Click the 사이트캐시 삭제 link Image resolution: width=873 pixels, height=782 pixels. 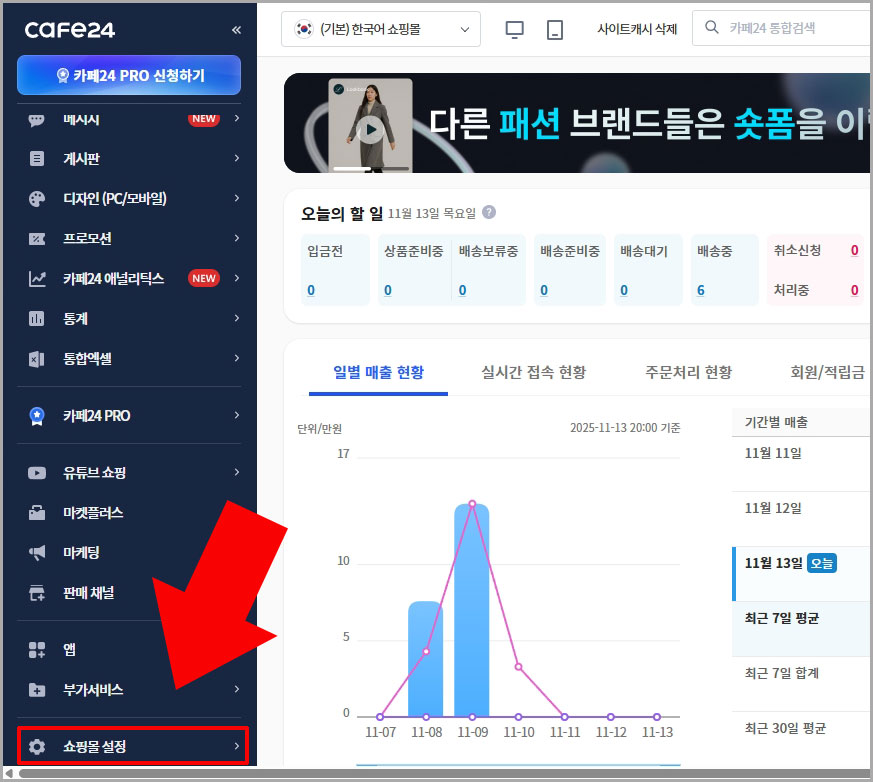click(641, 29)
